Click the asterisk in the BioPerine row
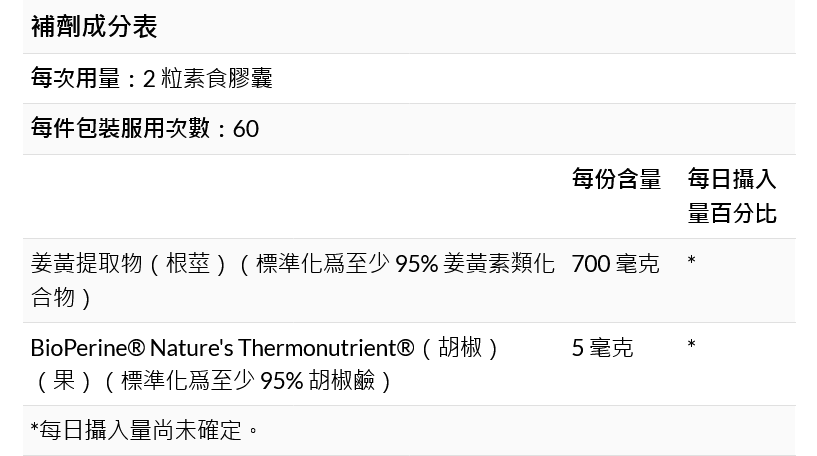Image resolution: width=817 pixels, height=456 pixels. point(691,346)
